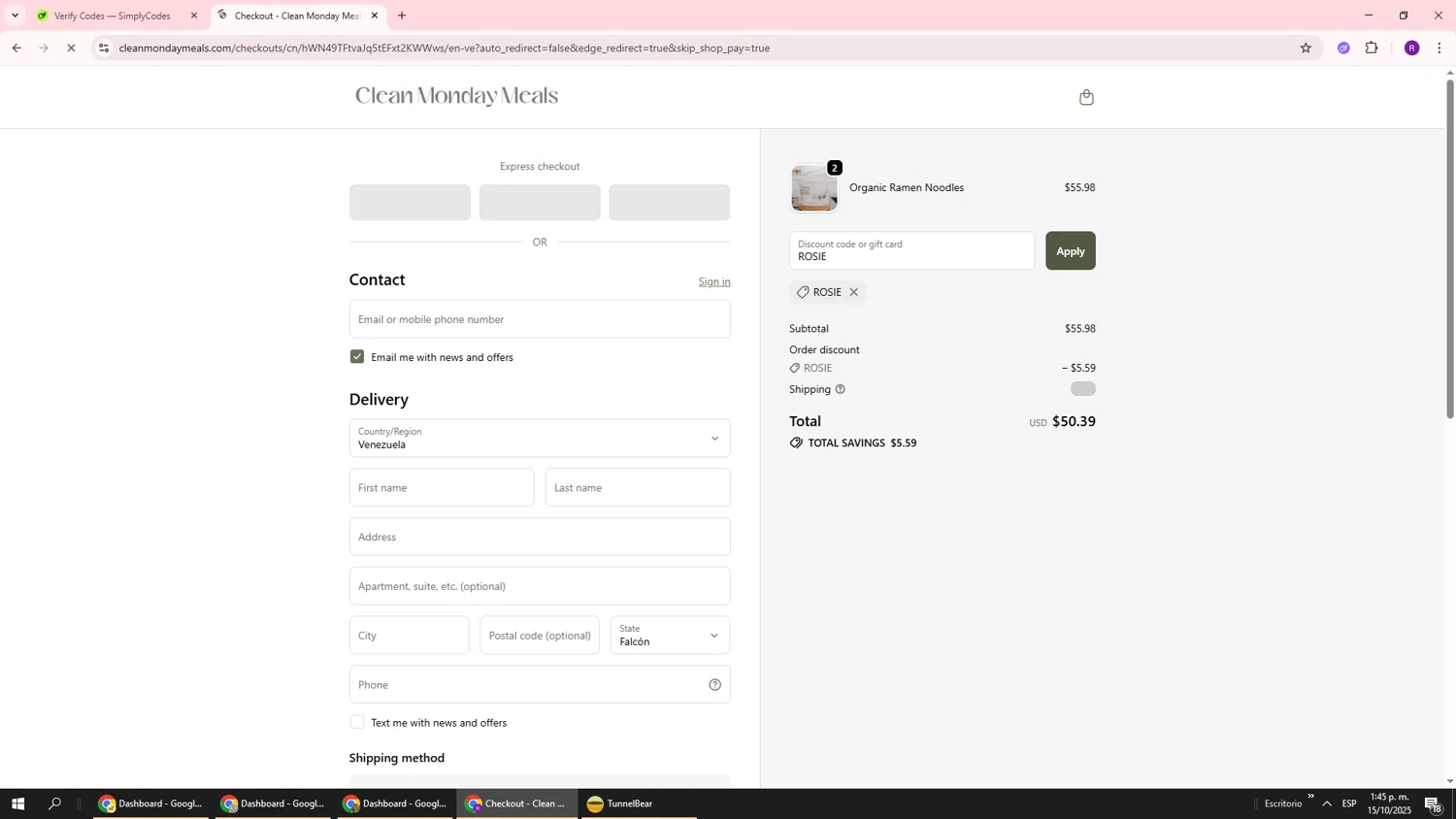The image size is (1456, 819).
Task: Open Windows Start menu
Action: click(17, 803)
